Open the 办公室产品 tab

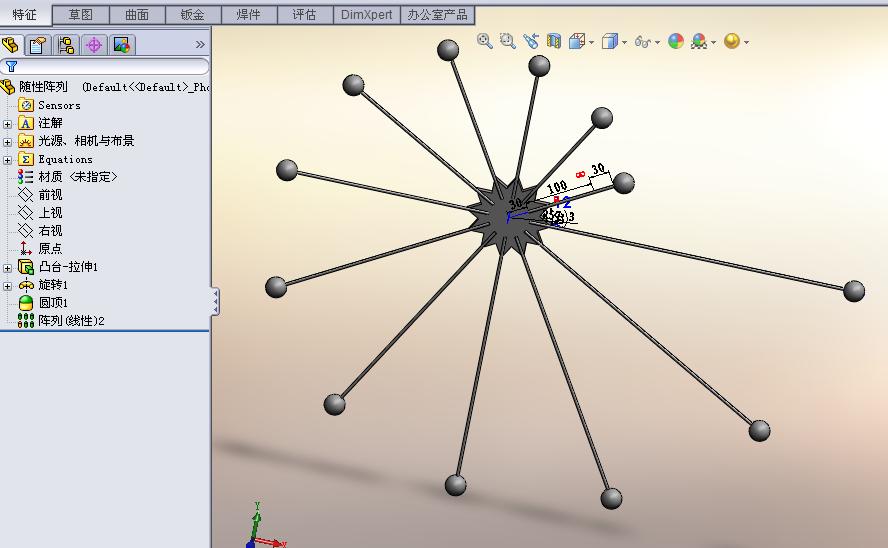437,15
